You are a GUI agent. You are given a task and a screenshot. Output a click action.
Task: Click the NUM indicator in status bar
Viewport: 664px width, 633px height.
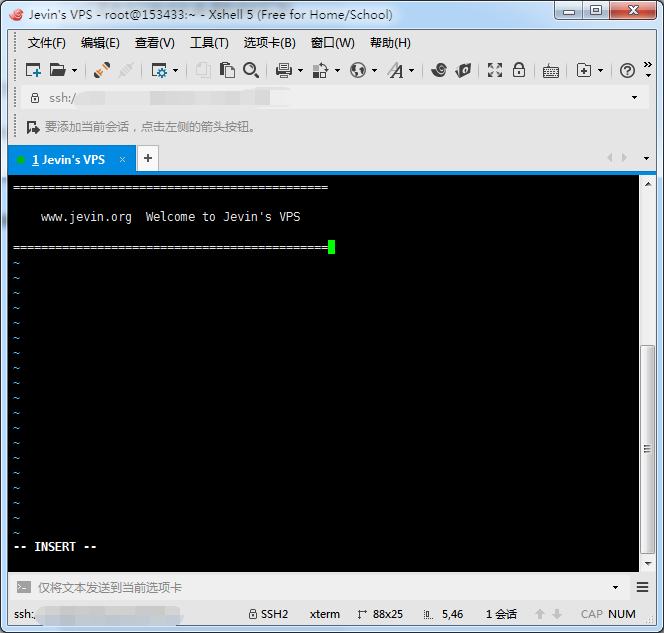[622, 614]
